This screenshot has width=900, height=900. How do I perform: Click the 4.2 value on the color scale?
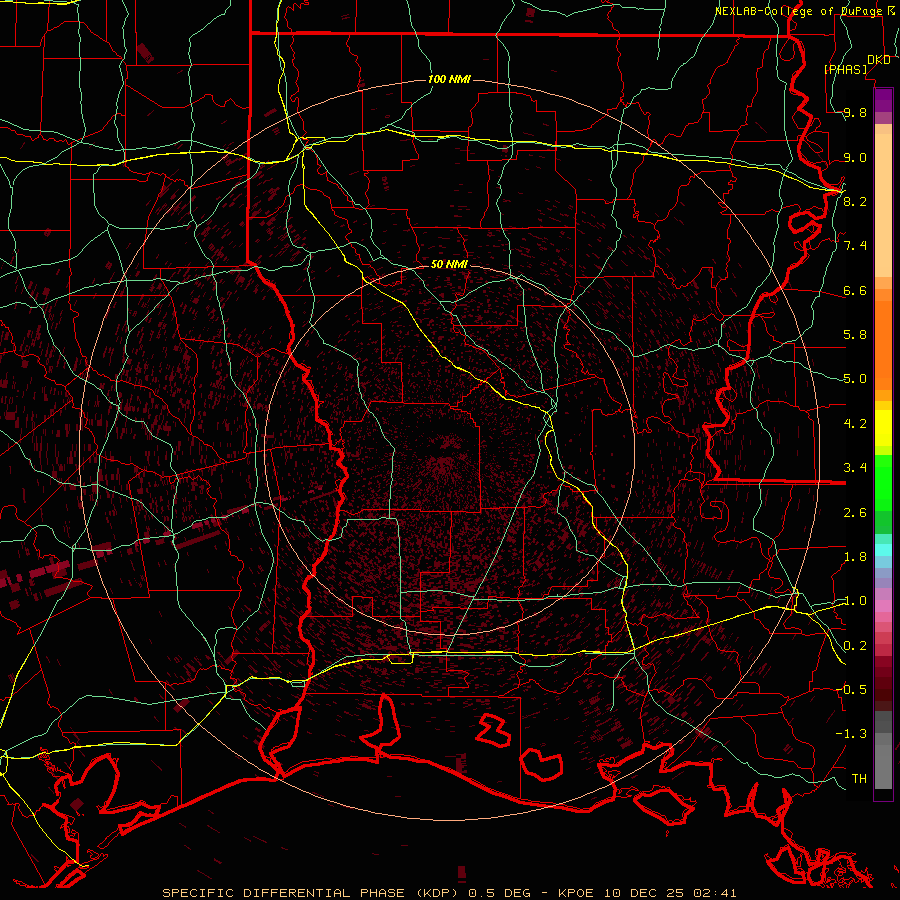[855, 424]
